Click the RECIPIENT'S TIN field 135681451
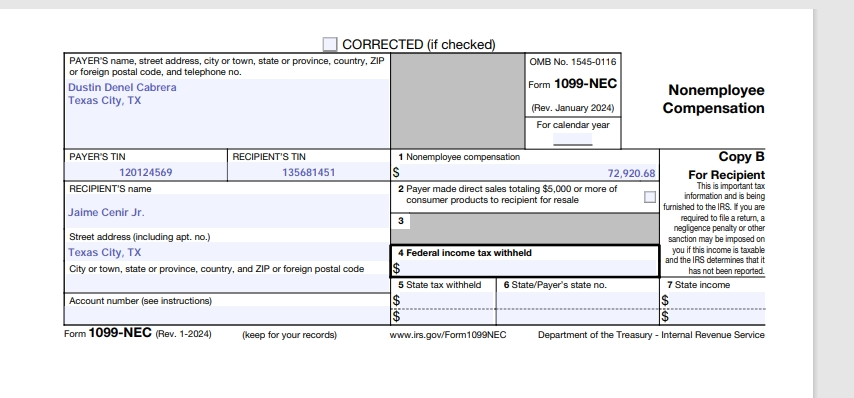Viewport: 854px width, 398px height. pos(309,172)
